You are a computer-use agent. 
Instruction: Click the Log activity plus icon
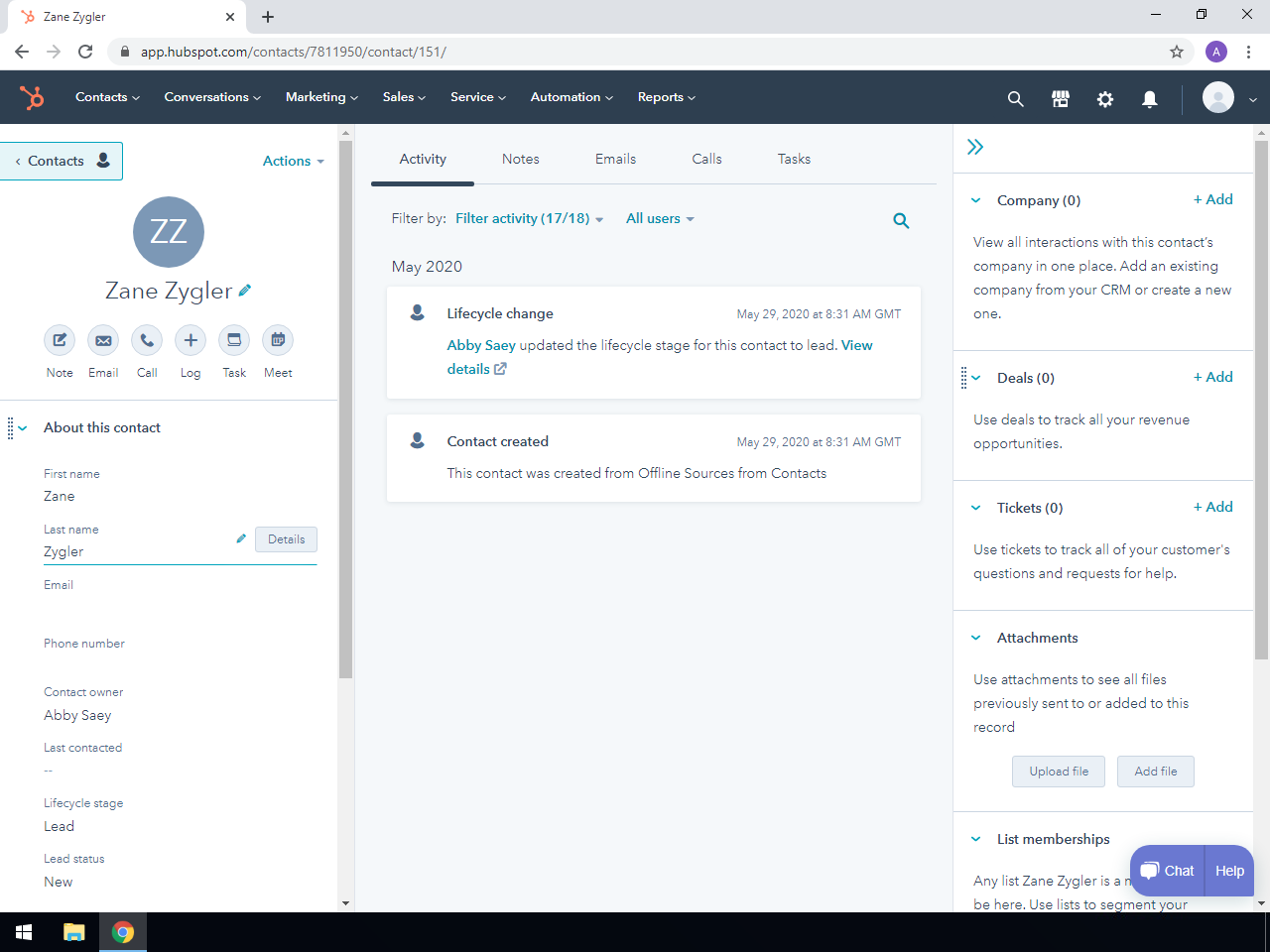click(190, 340)
